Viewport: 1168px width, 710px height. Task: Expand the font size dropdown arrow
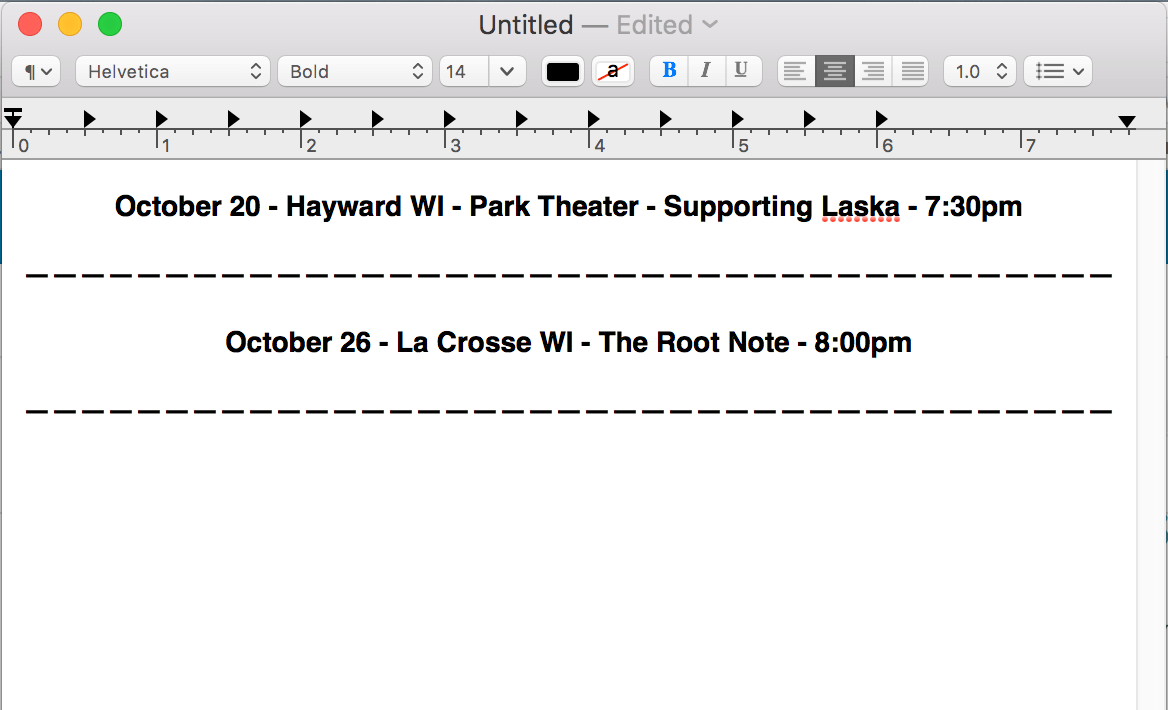click(507, 71)
